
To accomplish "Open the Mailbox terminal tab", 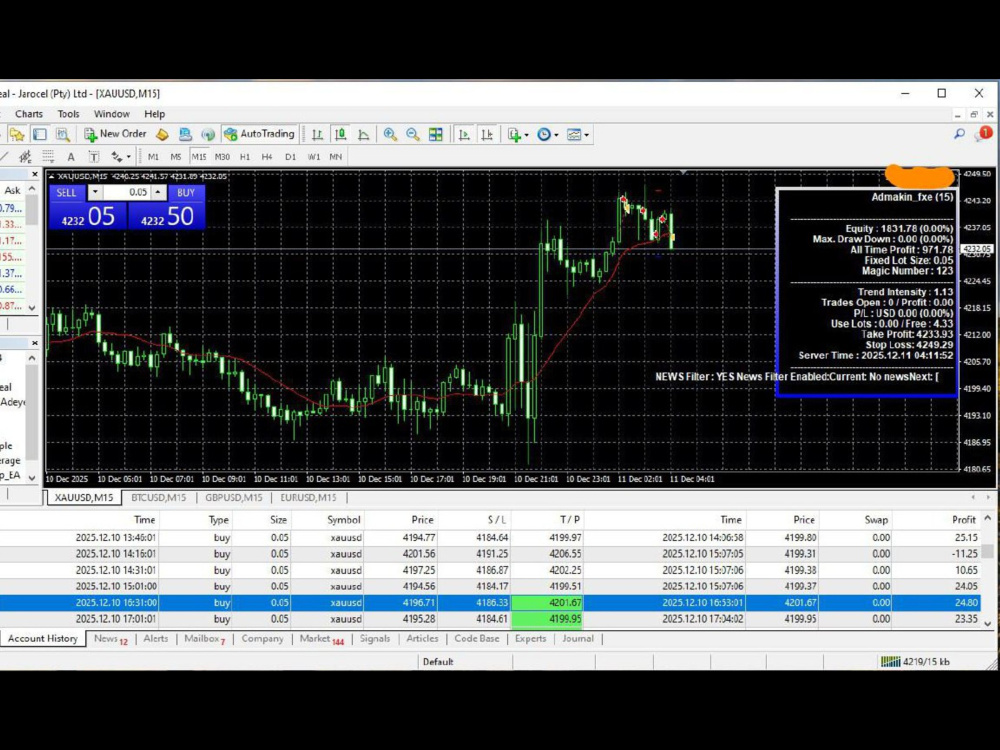I will 205,639.
